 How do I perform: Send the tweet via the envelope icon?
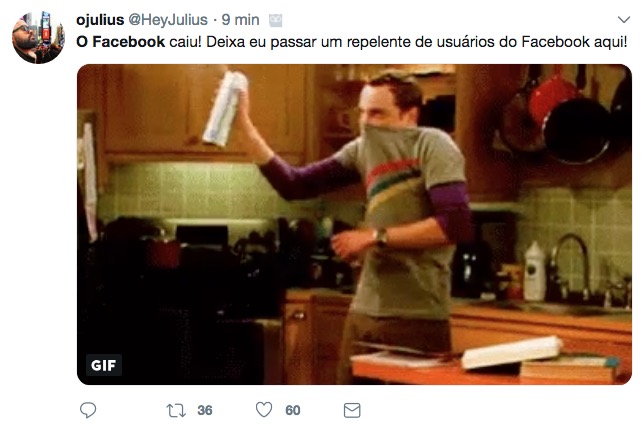(352, 410)
